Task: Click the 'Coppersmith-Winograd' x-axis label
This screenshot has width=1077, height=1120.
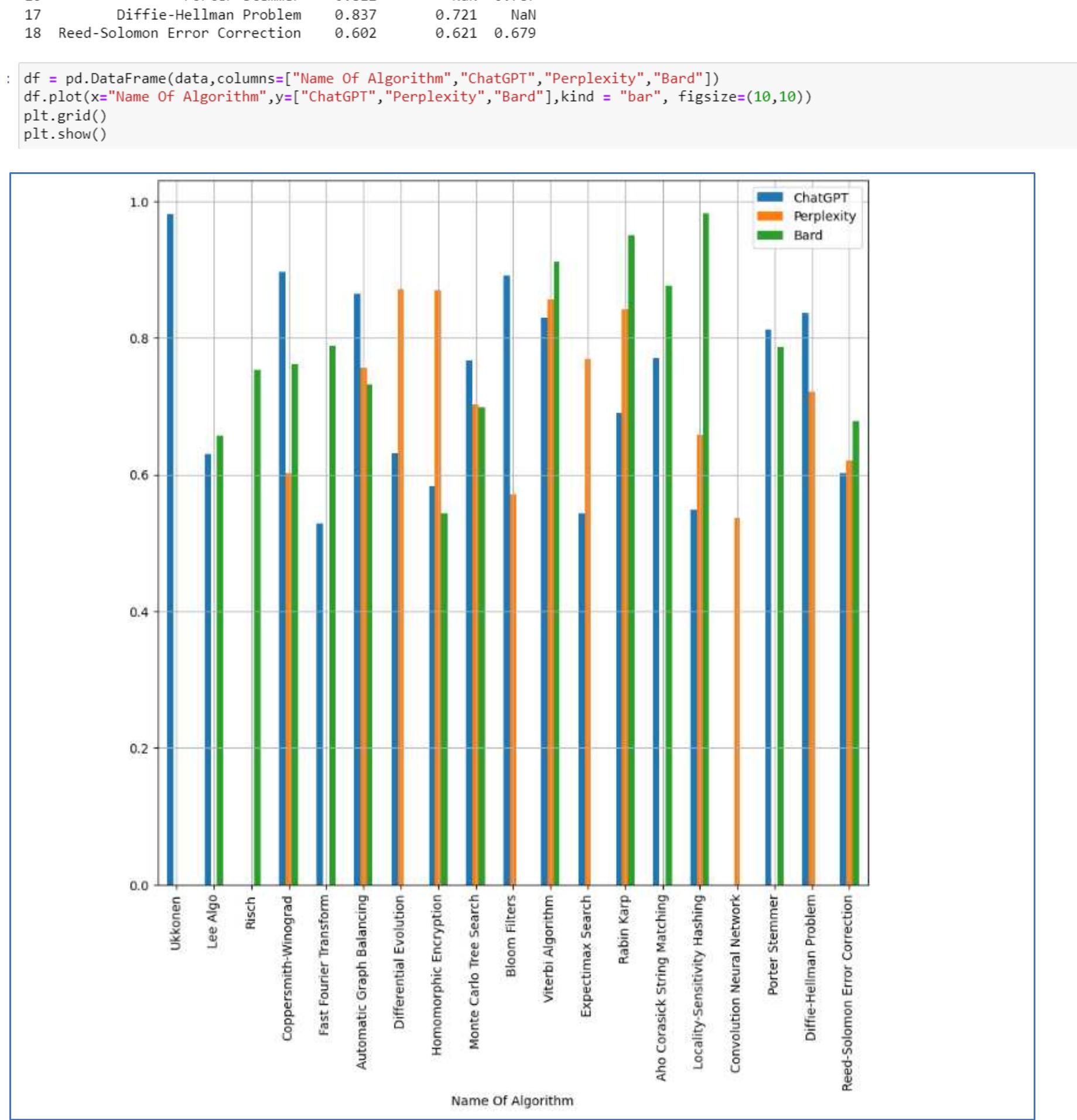Action: (x=287, y=969)
